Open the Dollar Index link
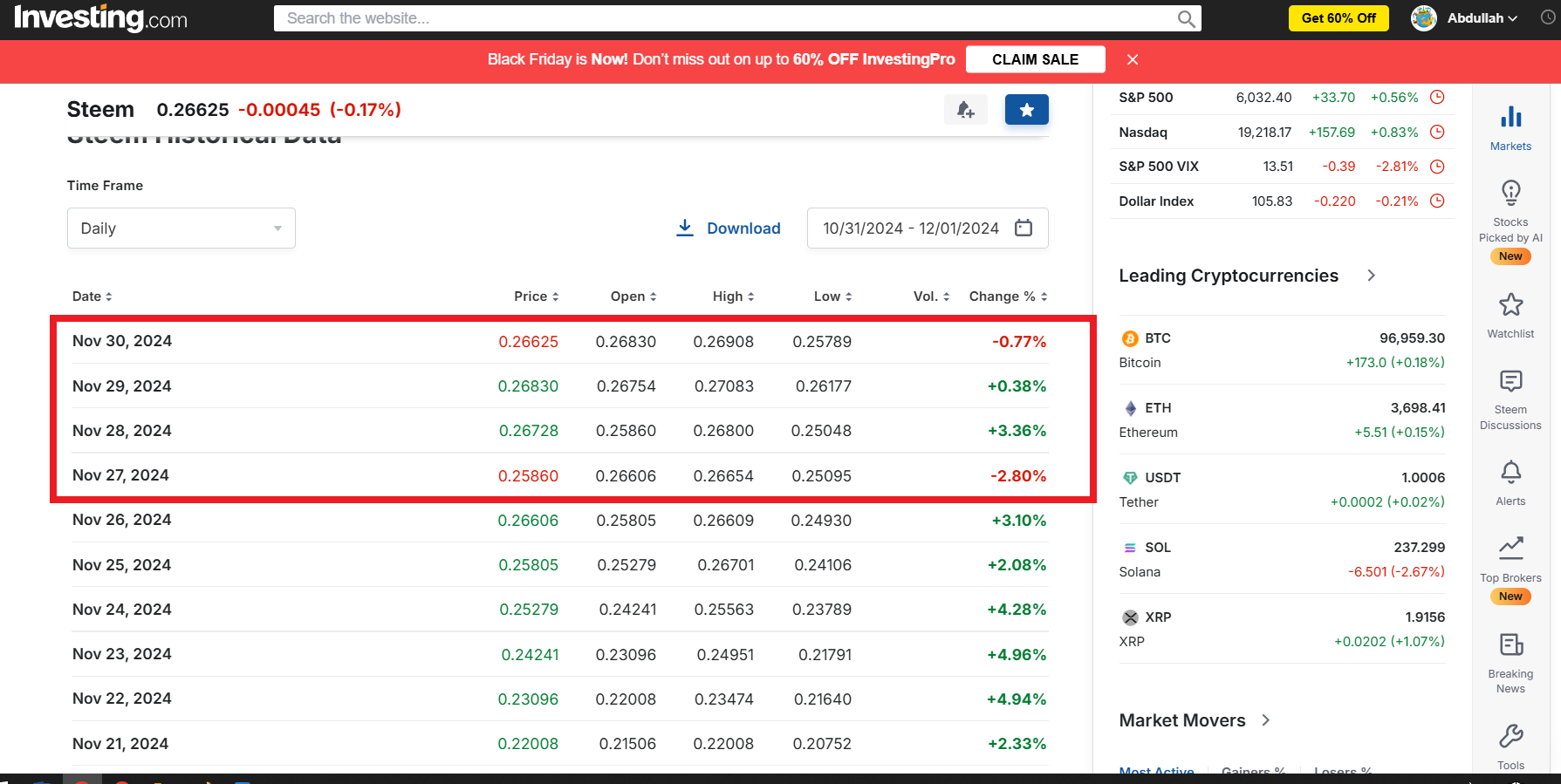1561x784 pixels. [x=1156, y=201]
